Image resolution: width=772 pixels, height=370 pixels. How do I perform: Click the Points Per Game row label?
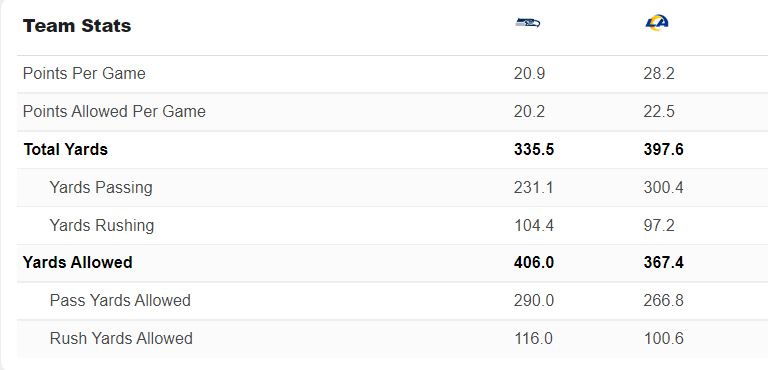click(84, 74)
